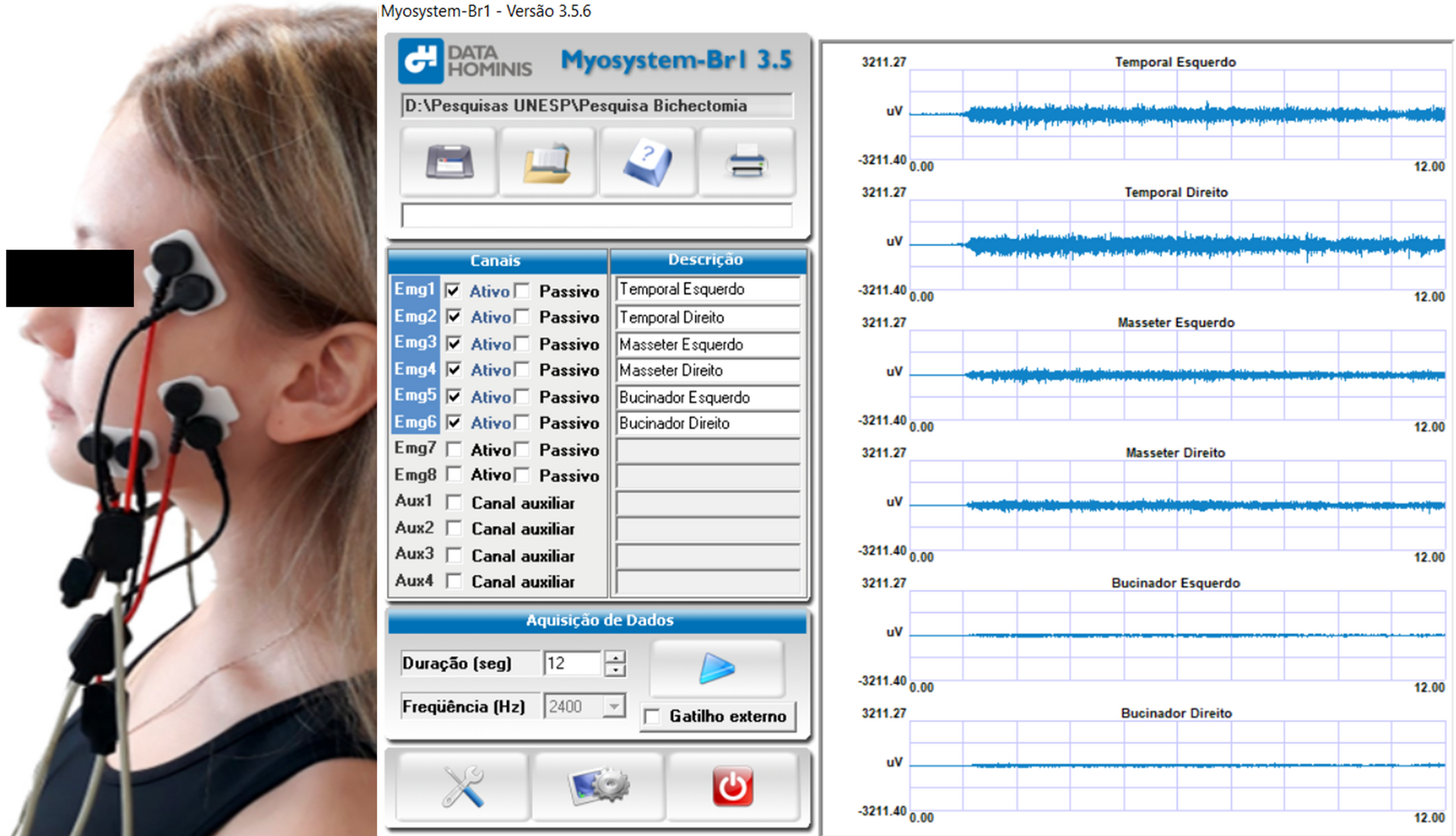This screenshot has width=1456, height=836.
Task: Check Passivo for Emg6
Action: pos(522,422)
